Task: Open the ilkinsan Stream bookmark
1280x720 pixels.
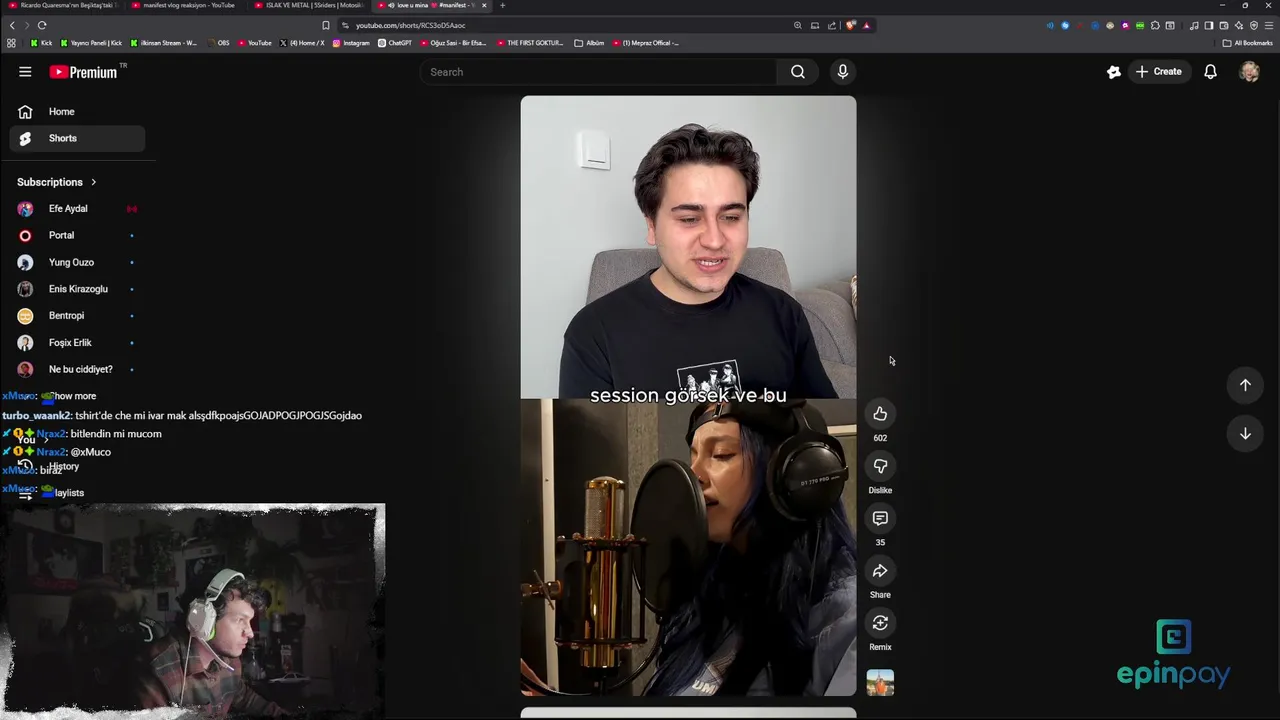Action: (164, 43)
